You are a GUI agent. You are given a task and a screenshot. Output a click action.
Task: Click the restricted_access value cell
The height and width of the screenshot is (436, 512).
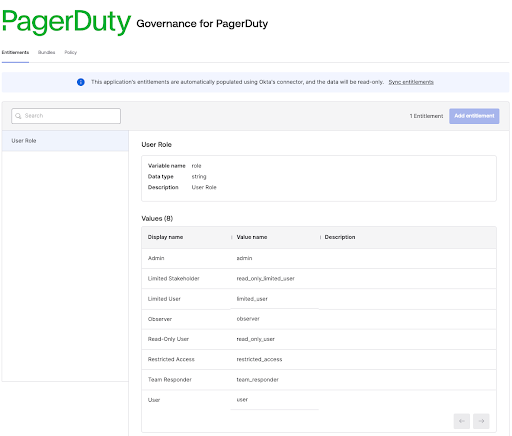pyautogui.click(x=259, y=359)
